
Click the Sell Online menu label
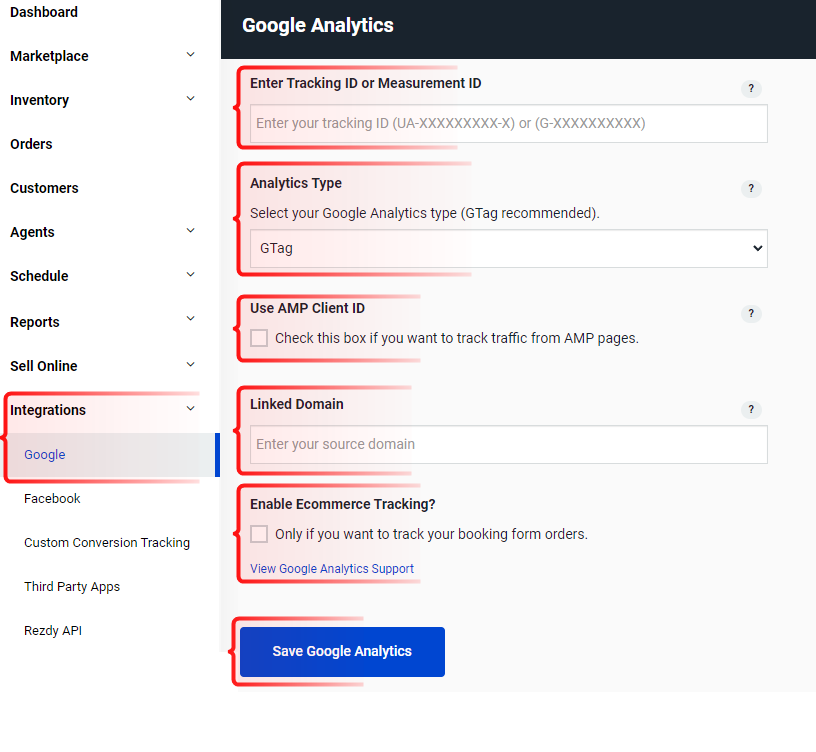pyautogui.click(x=44, y=366)
